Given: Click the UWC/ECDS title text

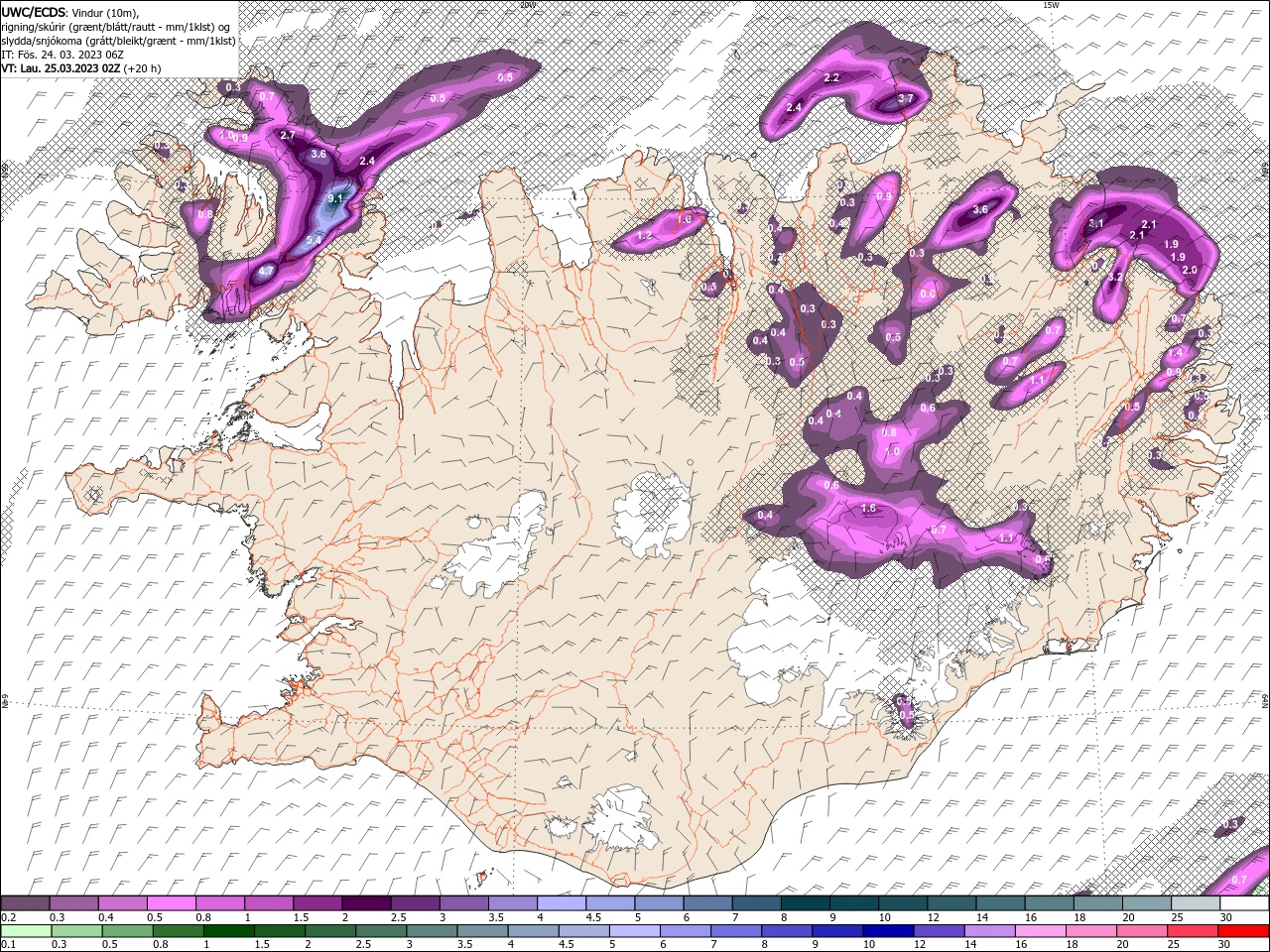Looking at the screenshot, I should point(34,12).
